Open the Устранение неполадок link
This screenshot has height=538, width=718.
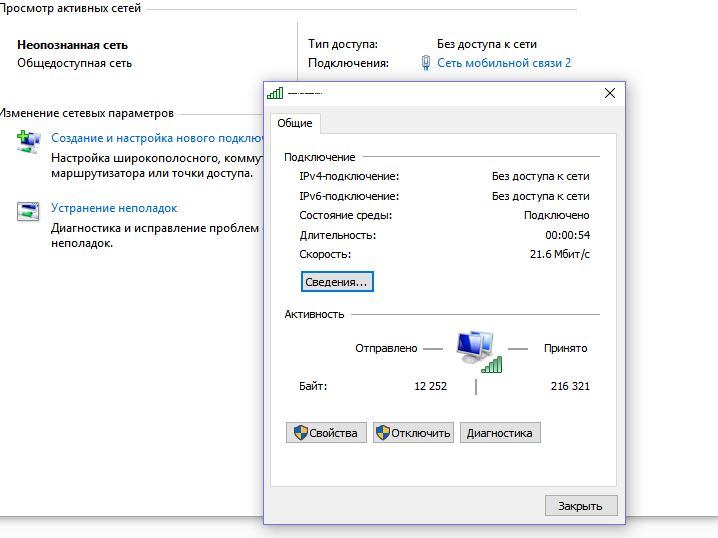(114, 208)
